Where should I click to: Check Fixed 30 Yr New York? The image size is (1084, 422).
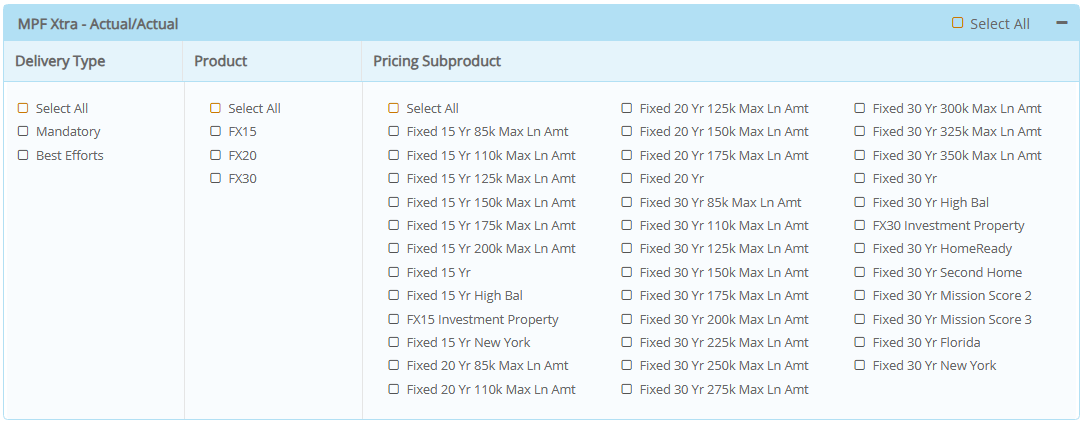click(860, 365)
